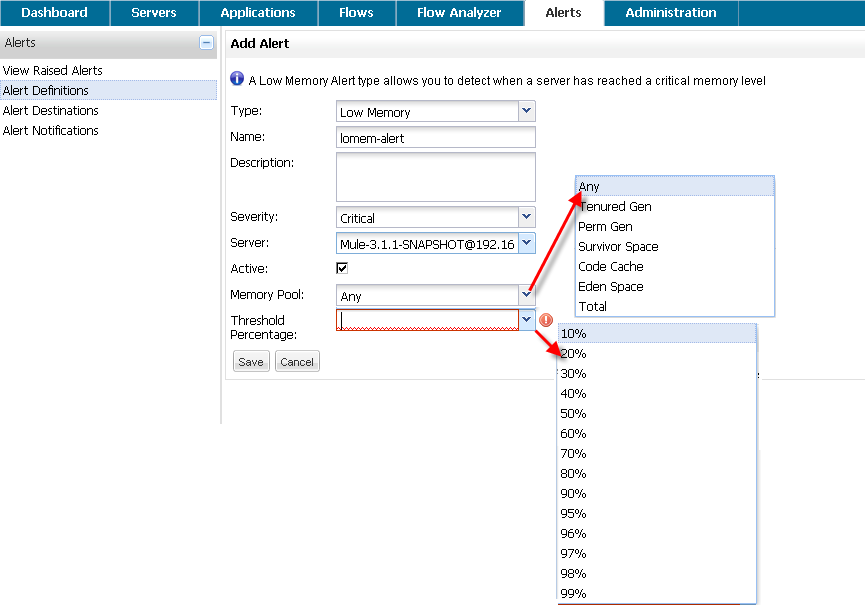Choose Tenured Gen memory pool option
The image size is (865, 608).
[x=616, y=207]
